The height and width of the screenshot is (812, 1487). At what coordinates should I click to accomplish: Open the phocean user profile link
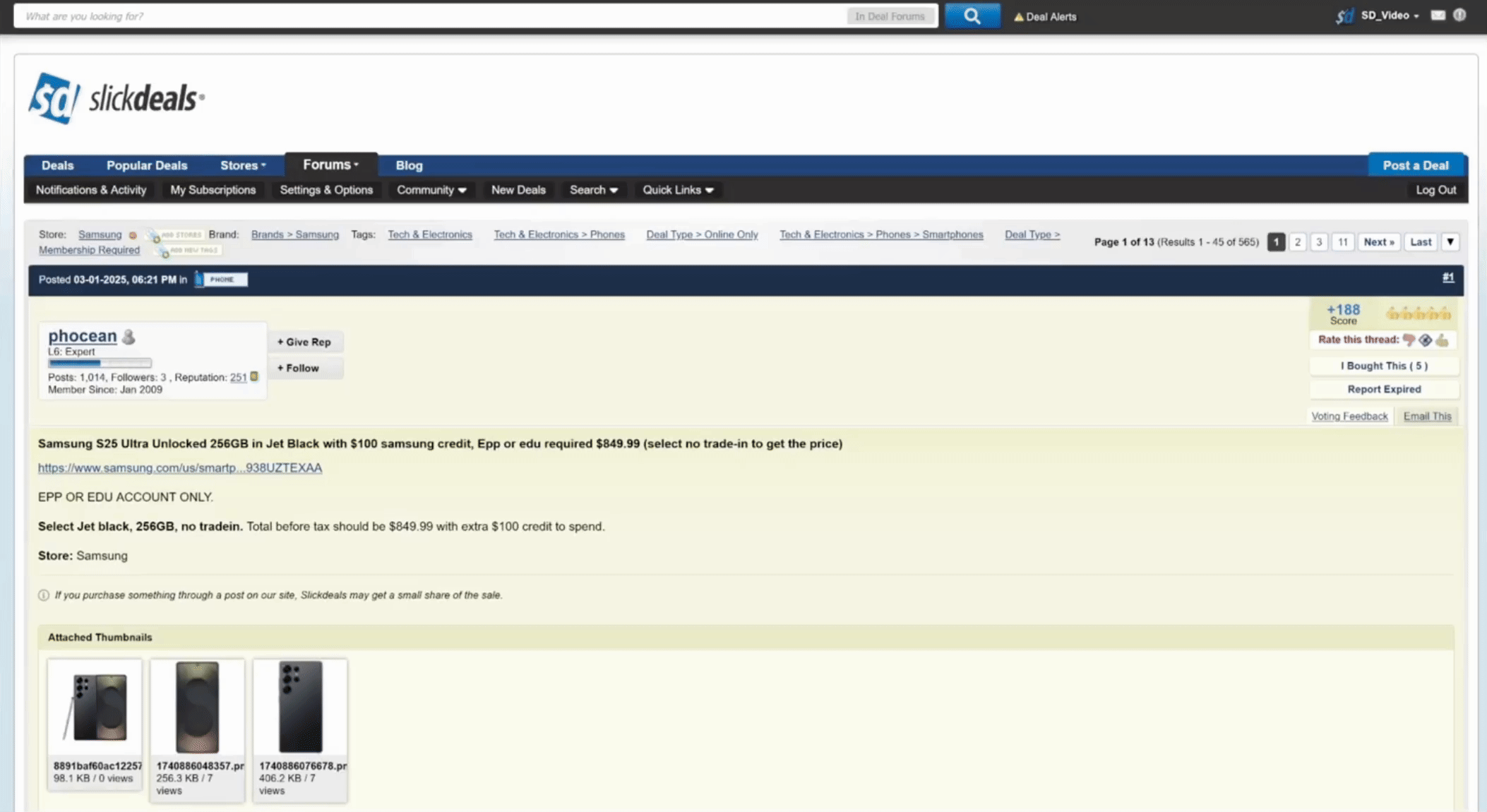tap(82, 336)
